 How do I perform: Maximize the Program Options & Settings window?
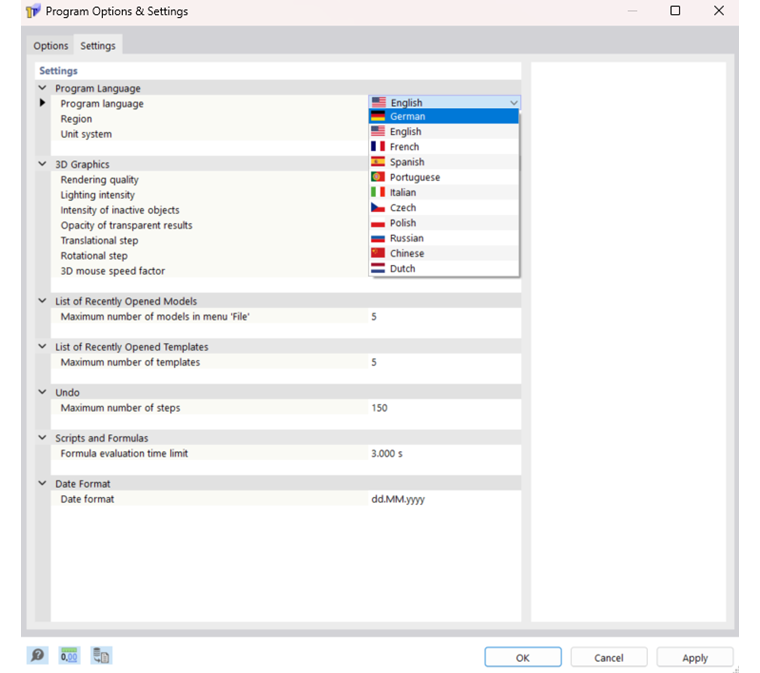coord(675,11)
